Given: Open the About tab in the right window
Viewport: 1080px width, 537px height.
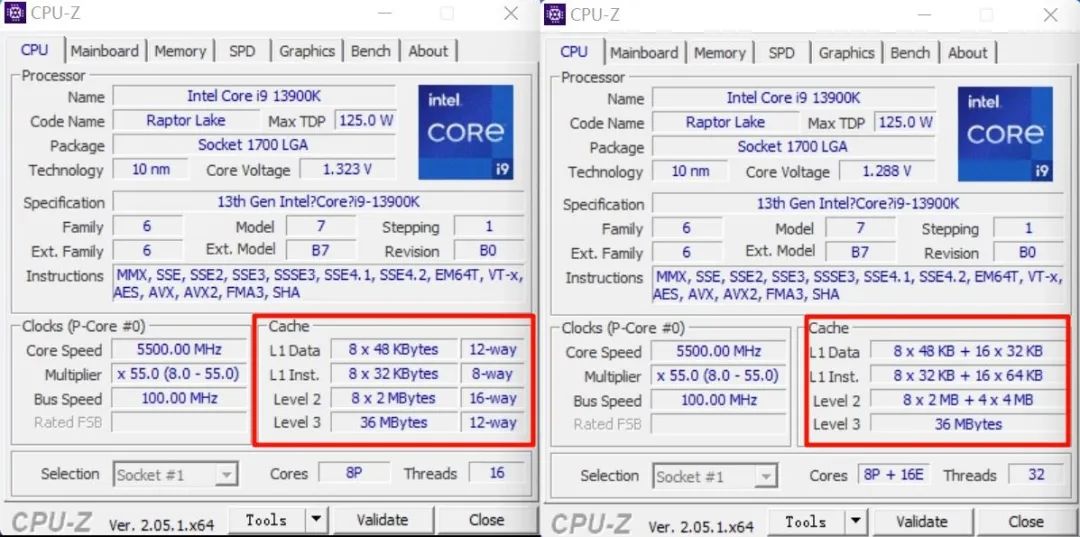Looking at the screenshot, I should click(x=967, y=53).
